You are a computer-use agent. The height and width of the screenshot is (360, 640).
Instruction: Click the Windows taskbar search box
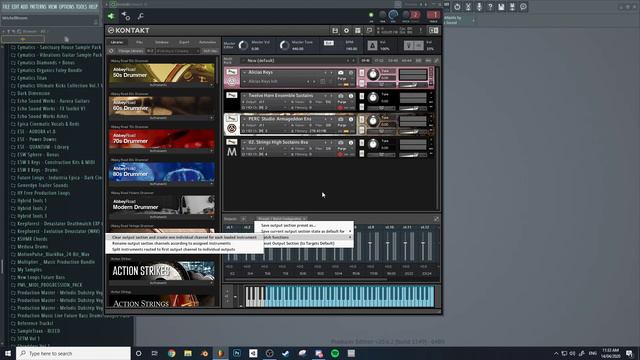coord(73,353)
